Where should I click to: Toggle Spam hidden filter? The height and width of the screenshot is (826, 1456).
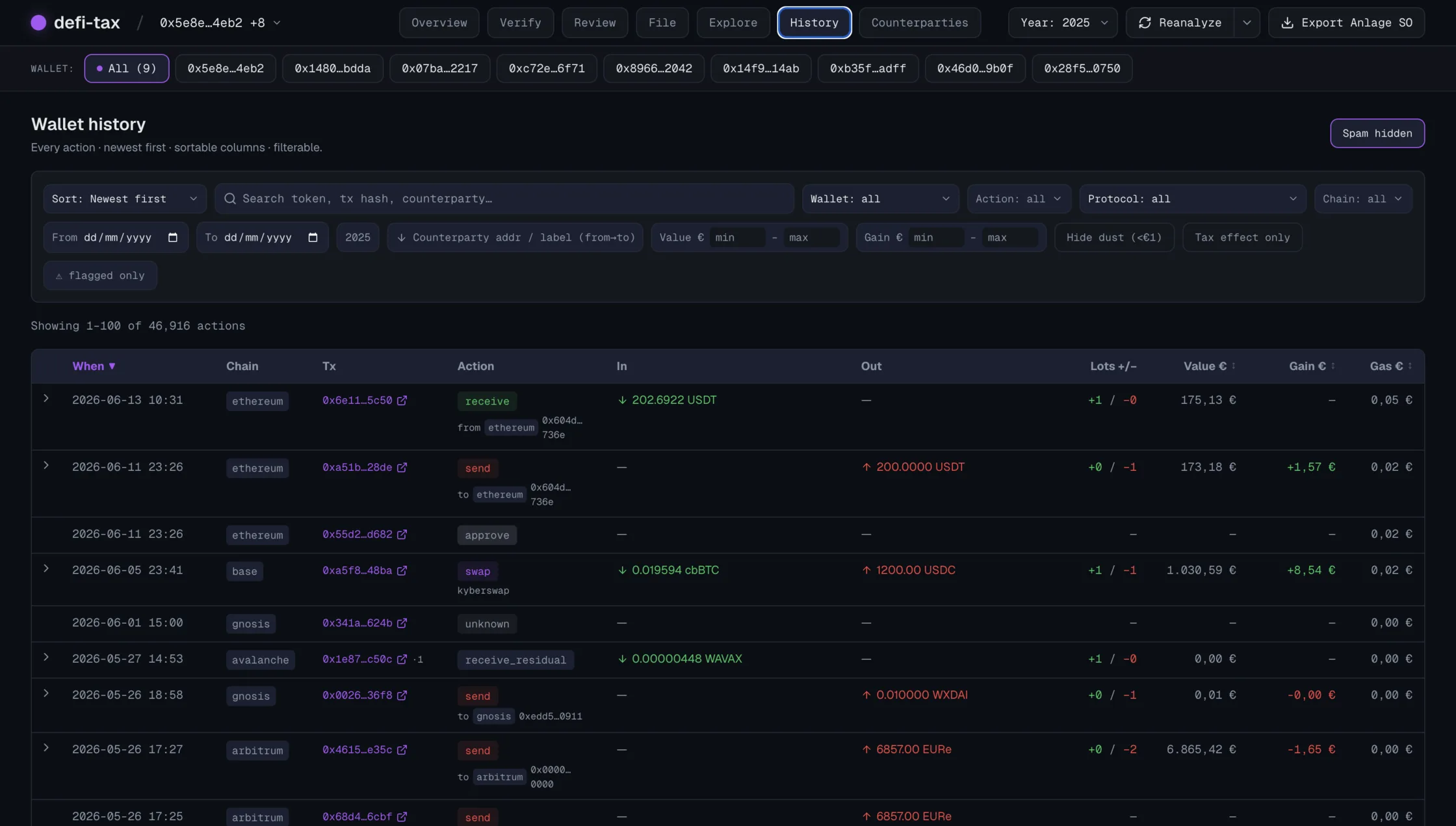coord(1377,133)
